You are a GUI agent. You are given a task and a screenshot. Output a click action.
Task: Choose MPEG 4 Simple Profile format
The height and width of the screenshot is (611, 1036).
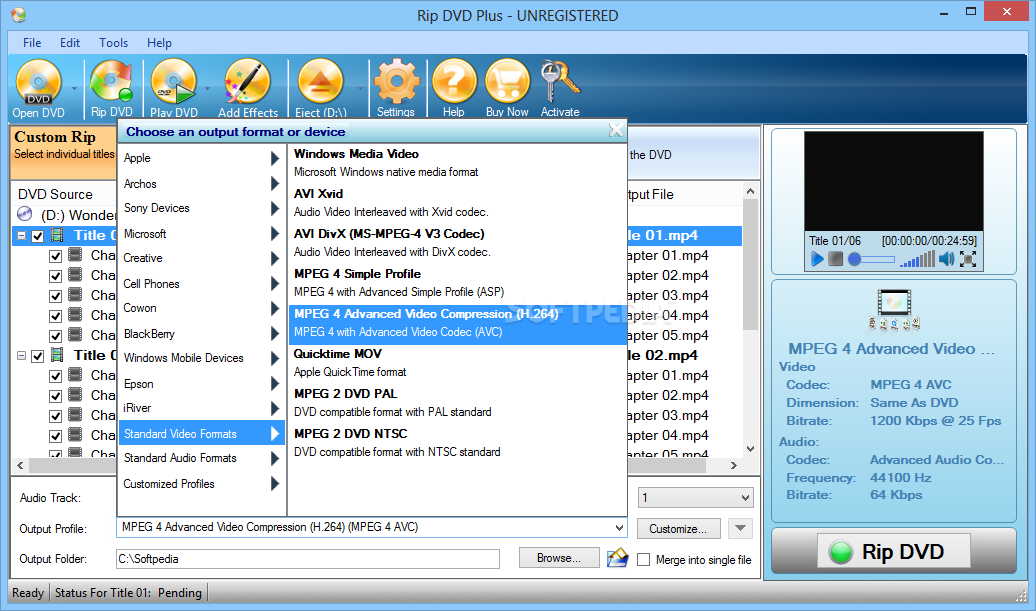pyautogui.click(x=457, y=283)
